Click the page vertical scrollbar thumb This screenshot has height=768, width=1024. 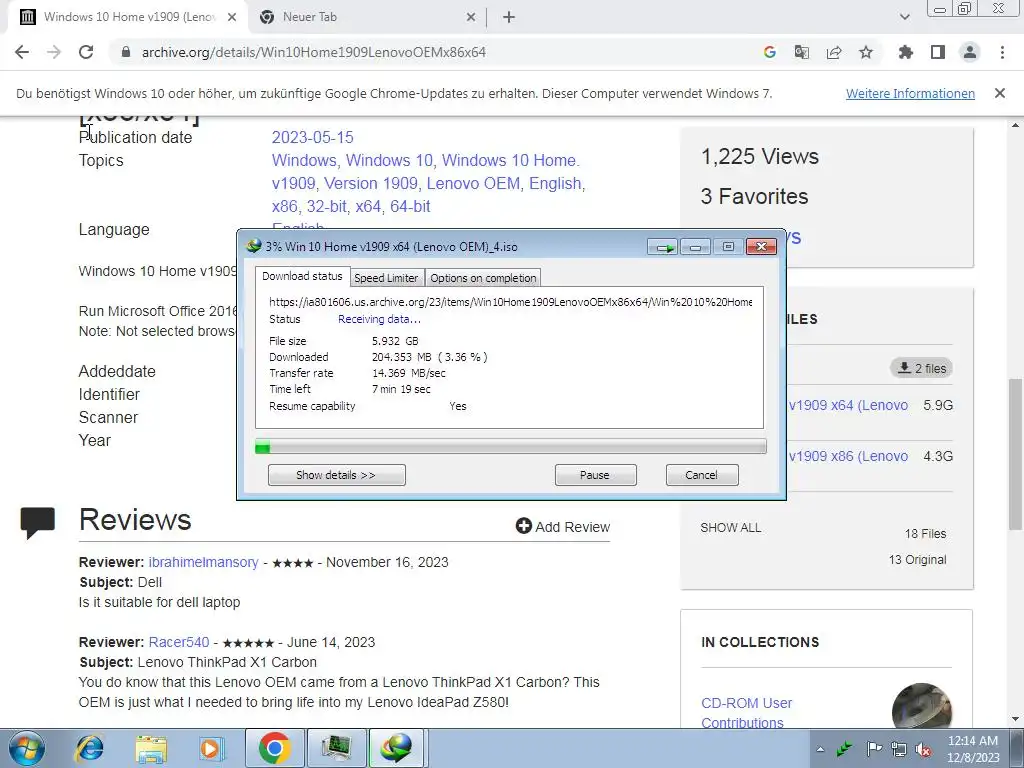1016,454
